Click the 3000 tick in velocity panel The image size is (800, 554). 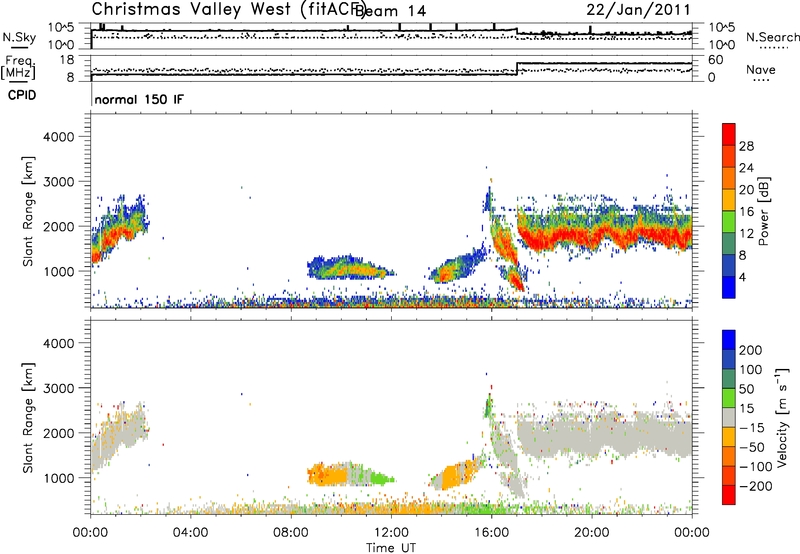pos(59,388)
